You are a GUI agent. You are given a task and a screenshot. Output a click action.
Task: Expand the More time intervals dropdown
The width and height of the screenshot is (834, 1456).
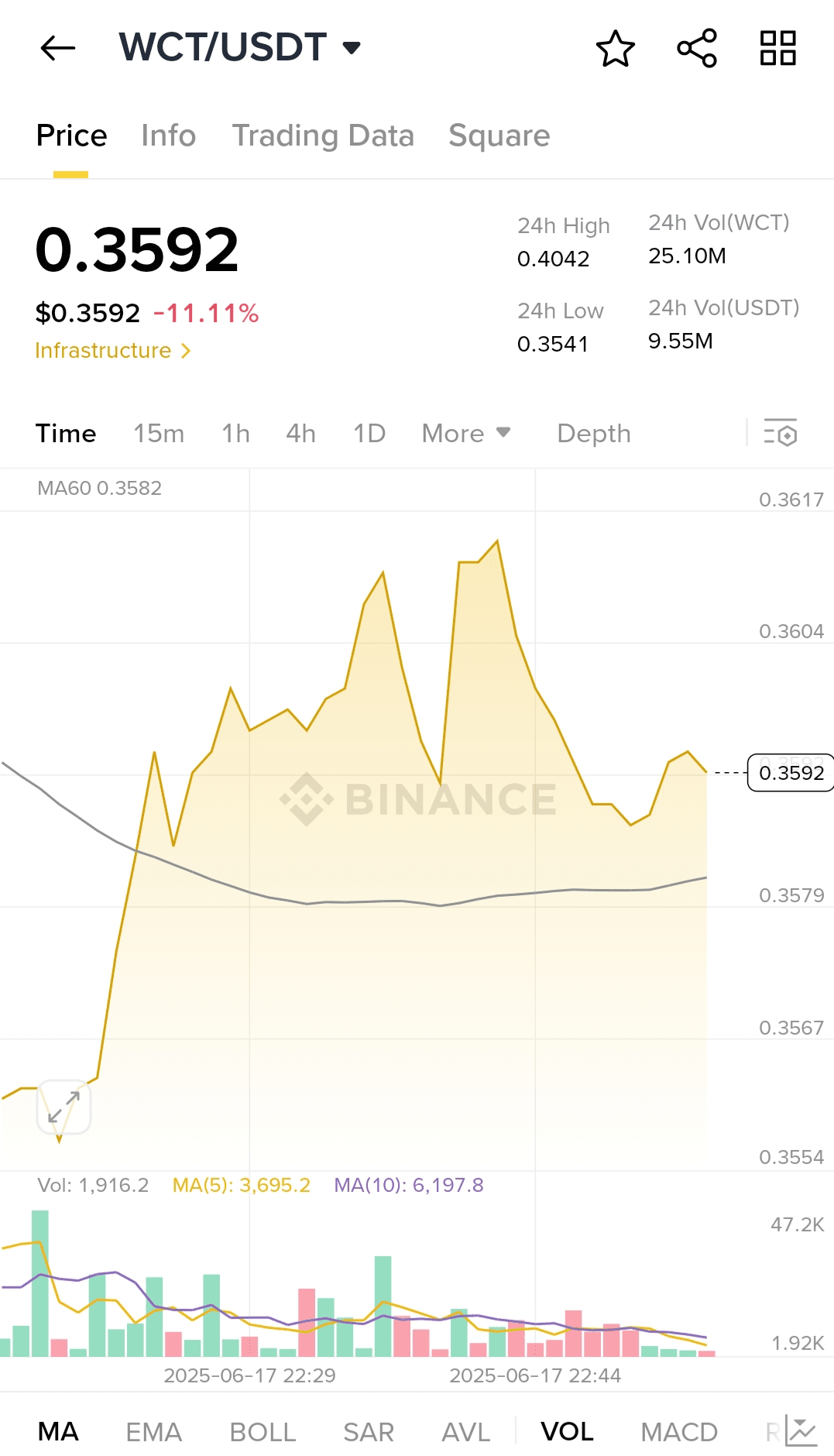point(466,434)
